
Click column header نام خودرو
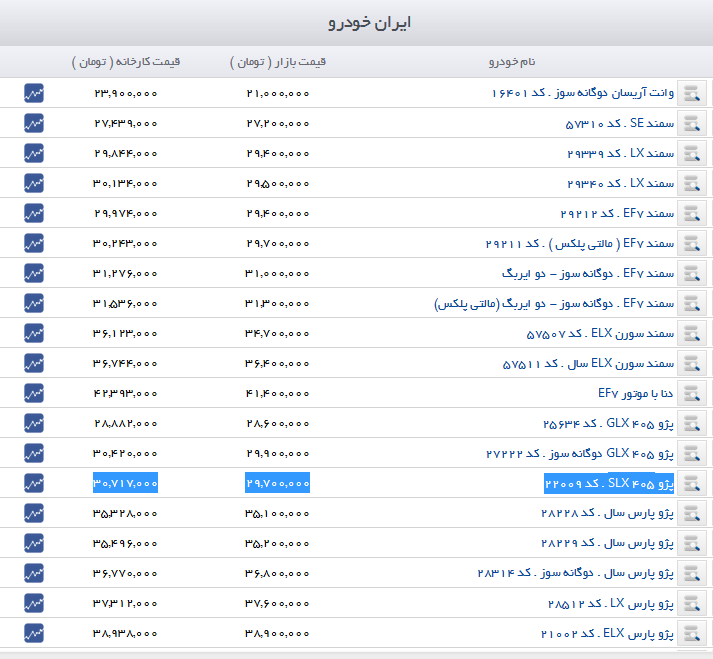coord(512,61)
